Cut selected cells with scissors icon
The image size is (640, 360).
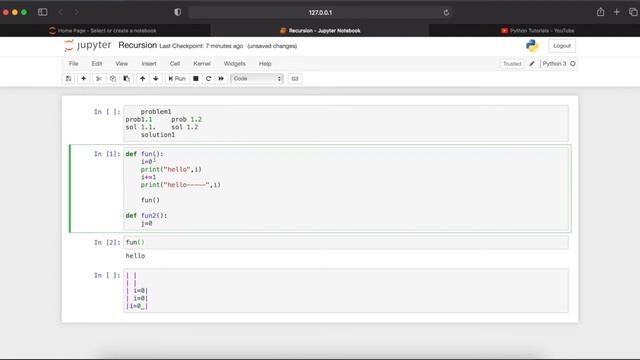[x=99, y=78]
